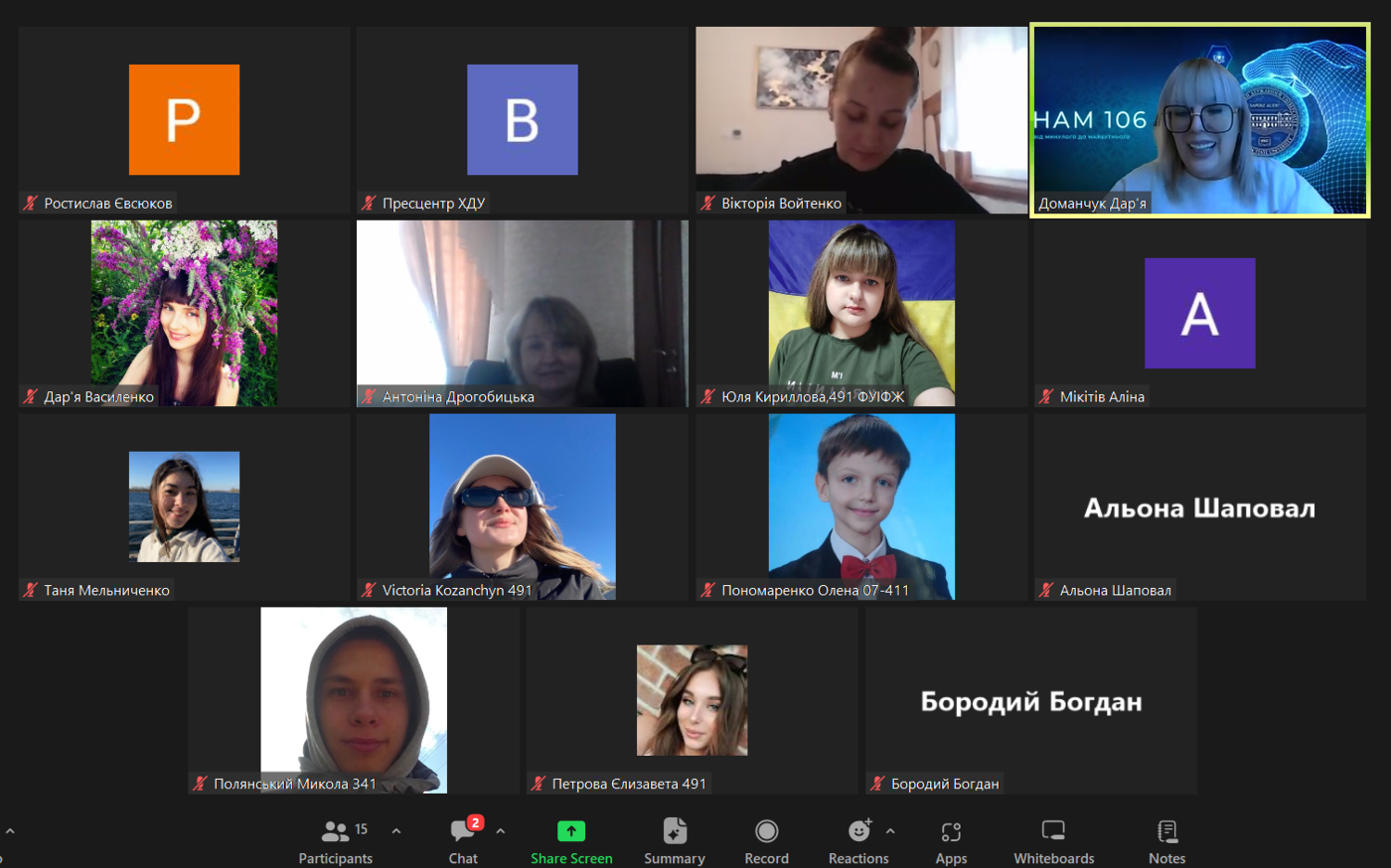This screenshot has width=1391, height=868.
Task: Expand the Reactions options arrow
Action: point(890,831)
